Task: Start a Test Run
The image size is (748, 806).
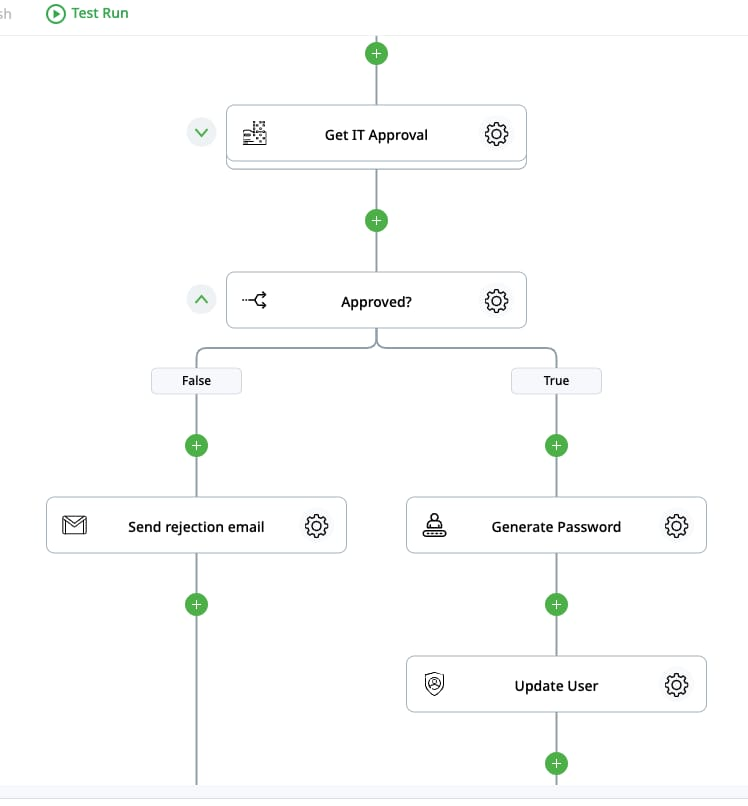Action: coord(88,14)
